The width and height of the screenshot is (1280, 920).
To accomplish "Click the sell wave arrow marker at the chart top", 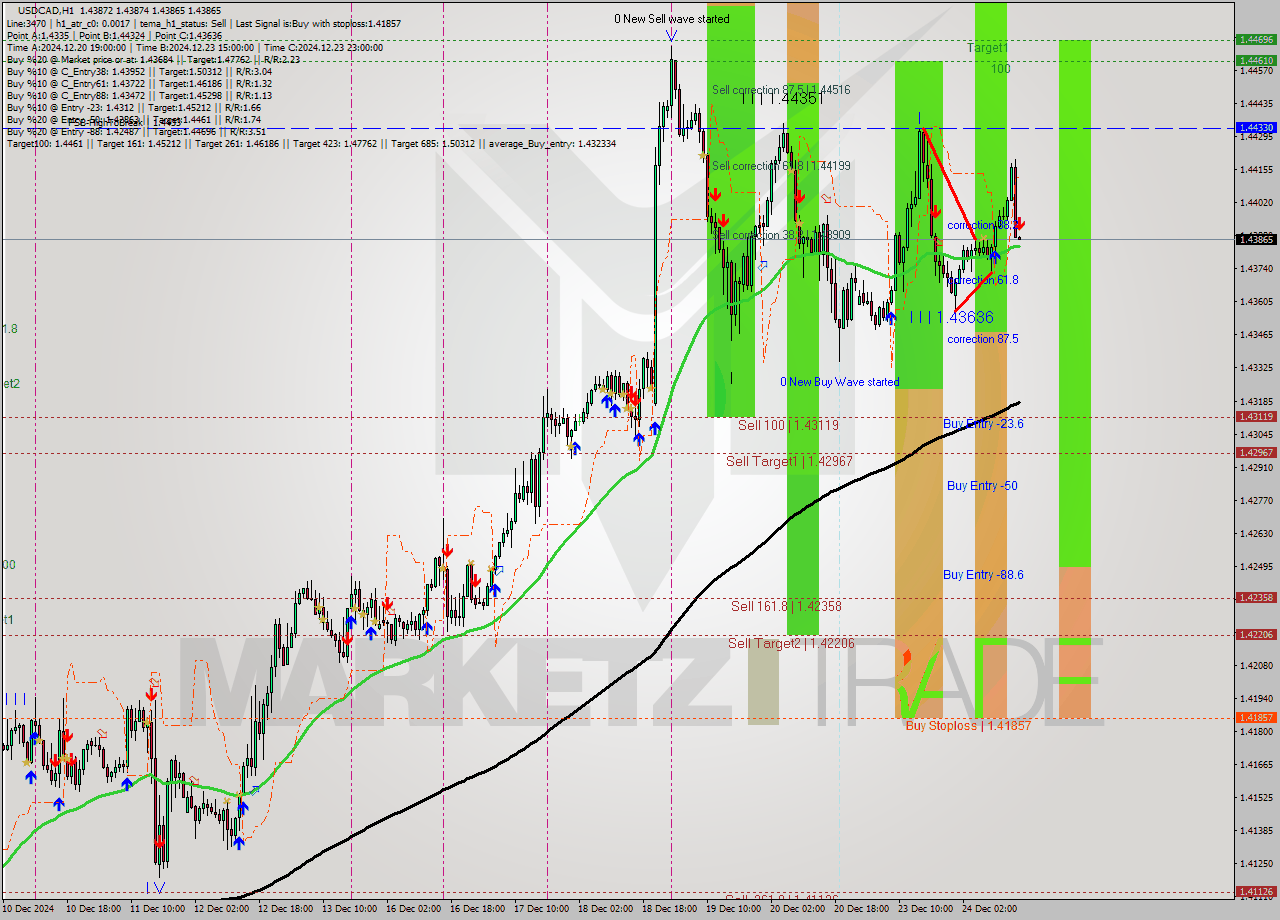I will click(x=671, y=35).
